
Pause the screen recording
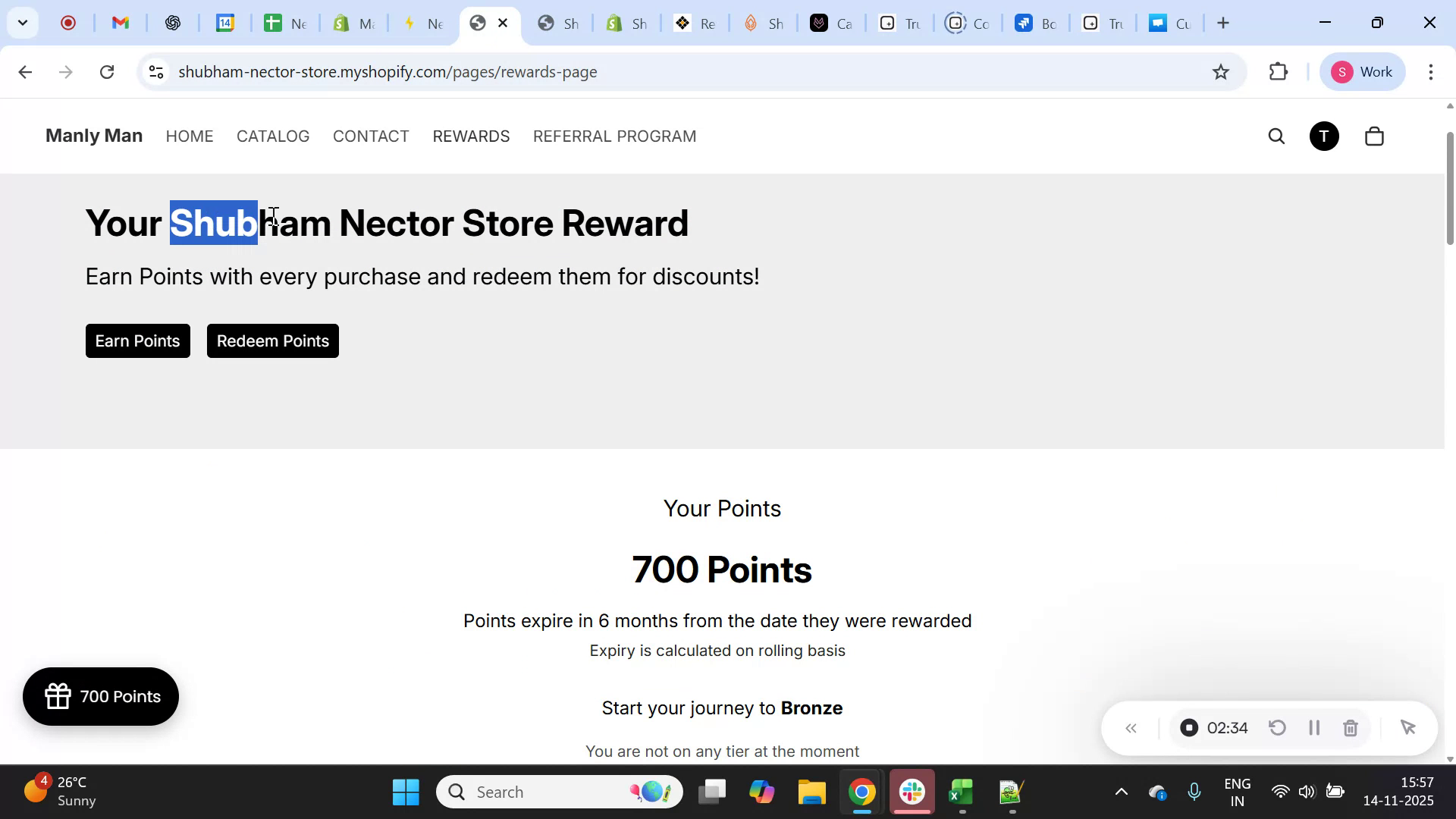point(1315,728)
